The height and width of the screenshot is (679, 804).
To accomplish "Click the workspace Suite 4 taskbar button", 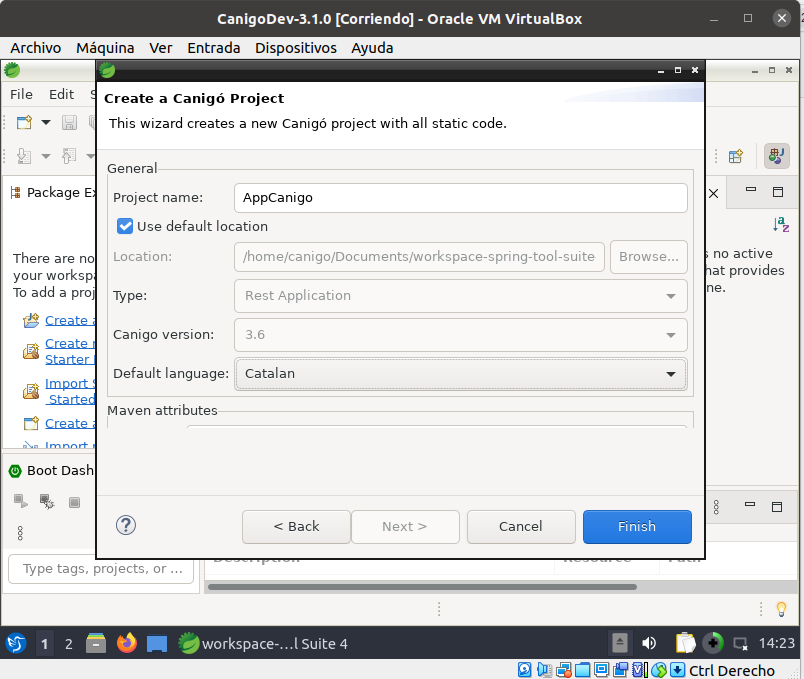I will pos(263,644).
